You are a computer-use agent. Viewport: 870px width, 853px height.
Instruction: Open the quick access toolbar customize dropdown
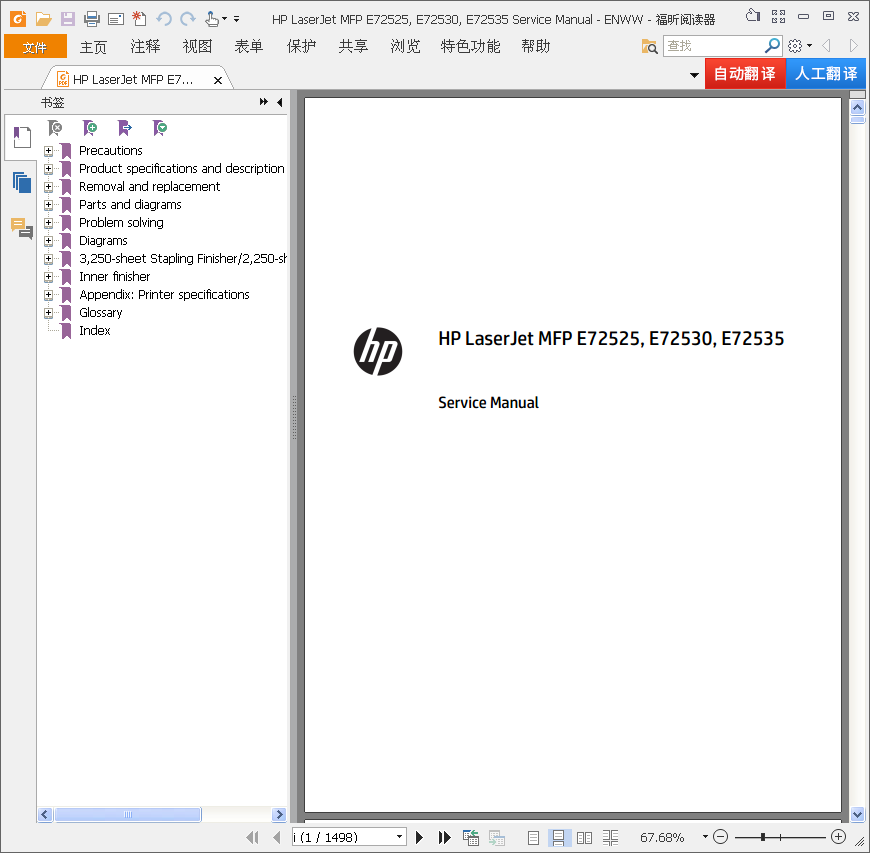point(236,19)
